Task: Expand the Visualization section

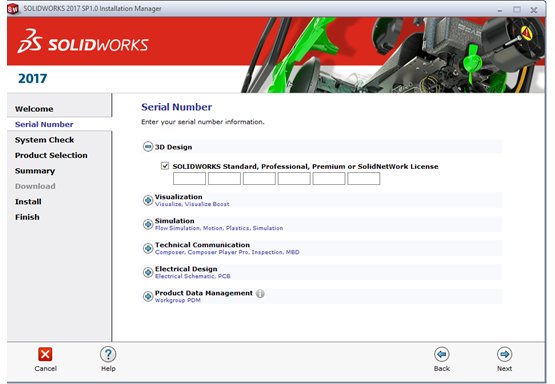Action: pyautogui.click(x=148, y=200)
